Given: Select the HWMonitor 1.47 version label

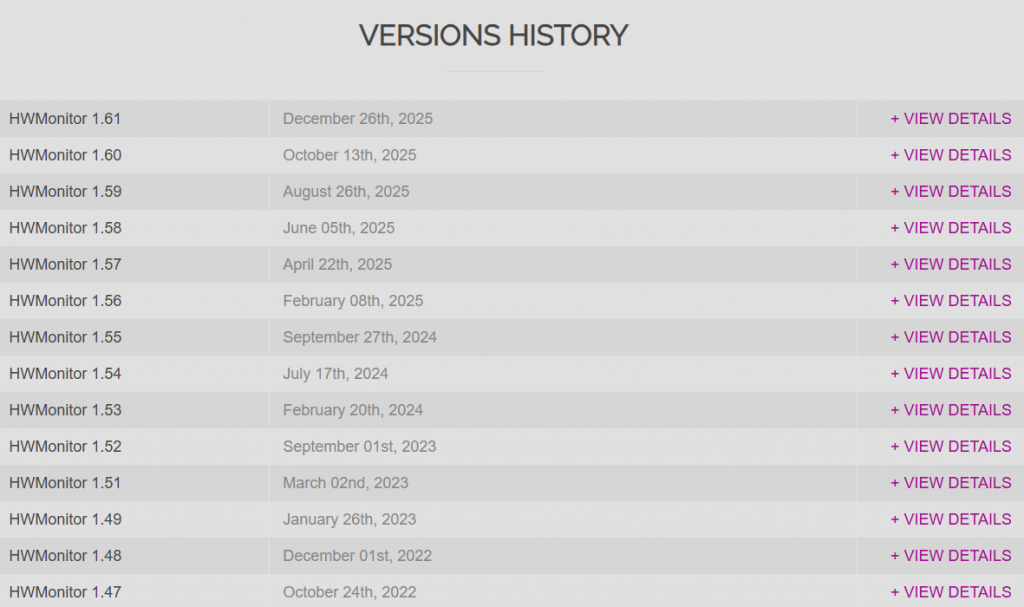Looking at the screenshot, I should 65,592.
